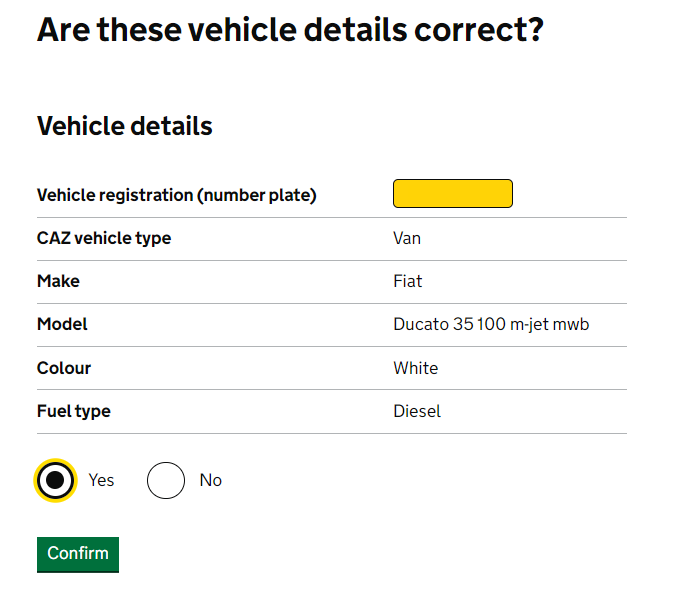The height and width of the screenshot is (607, 694).
Task: Click the 'Vehicle details' subheading
Action: tap(124, 127)
